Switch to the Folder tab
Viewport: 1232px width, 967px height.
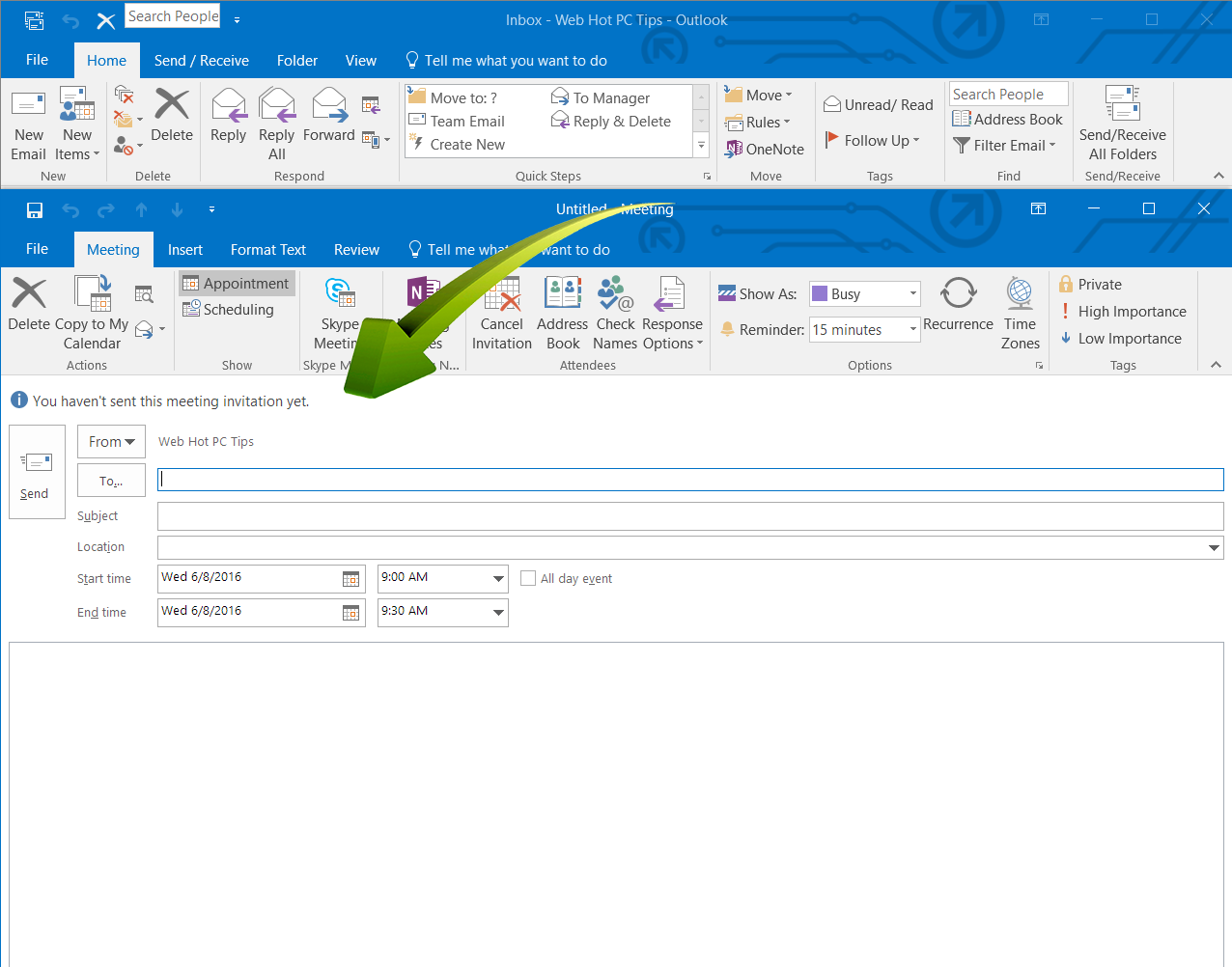click(297, 60)
